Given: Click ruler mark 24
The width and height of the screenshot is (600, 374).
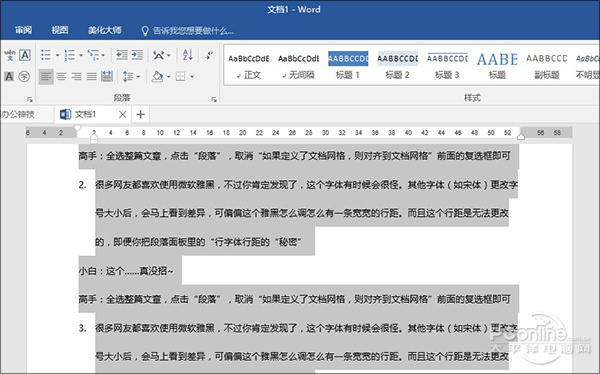Looking at the screenshot, I should [276, 133].
